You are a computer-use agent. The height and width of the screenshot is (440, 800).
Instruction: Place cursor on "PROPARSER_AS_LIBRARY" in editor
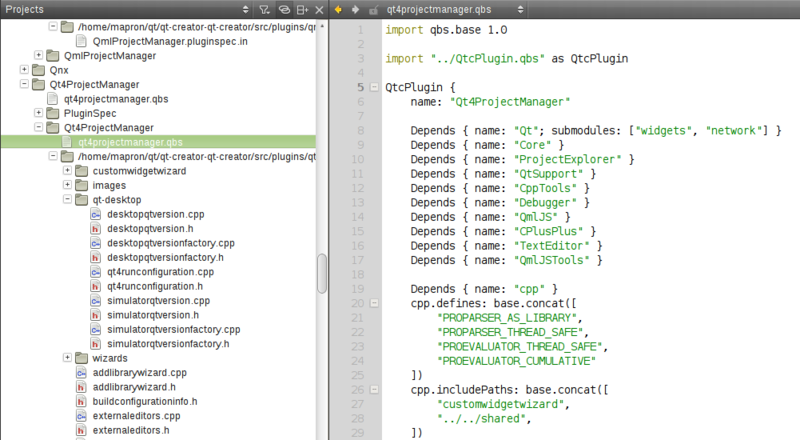507,317
